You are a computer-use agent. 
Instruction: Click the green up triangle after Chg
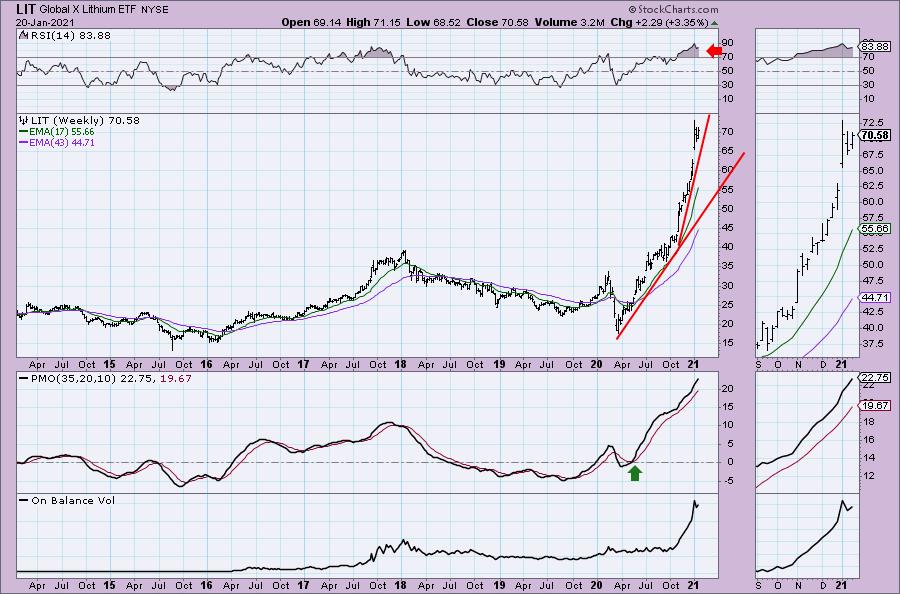click(x=714, y=23)
